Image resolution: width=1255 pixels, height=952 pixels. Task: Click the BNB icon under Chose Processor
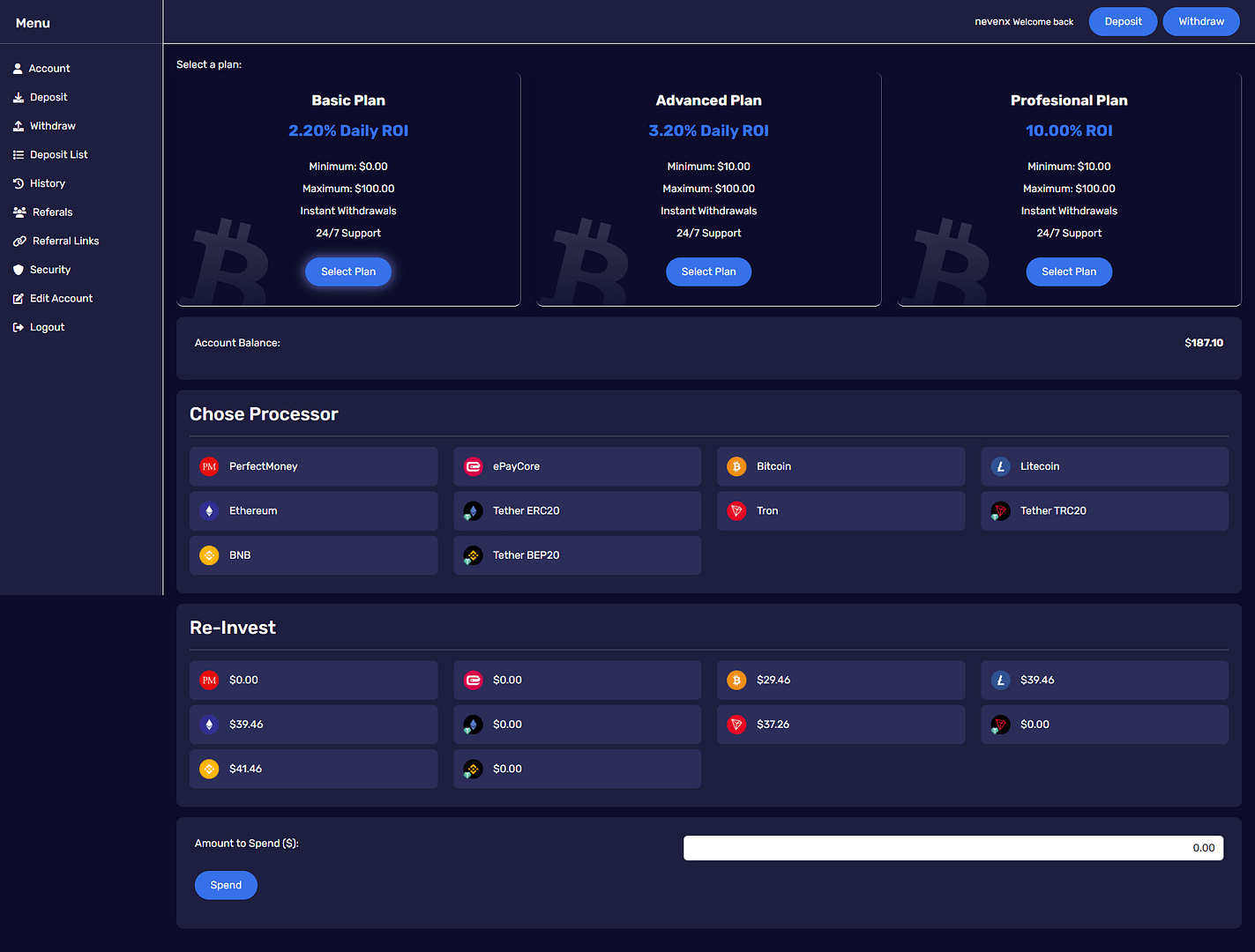point(209,555)
